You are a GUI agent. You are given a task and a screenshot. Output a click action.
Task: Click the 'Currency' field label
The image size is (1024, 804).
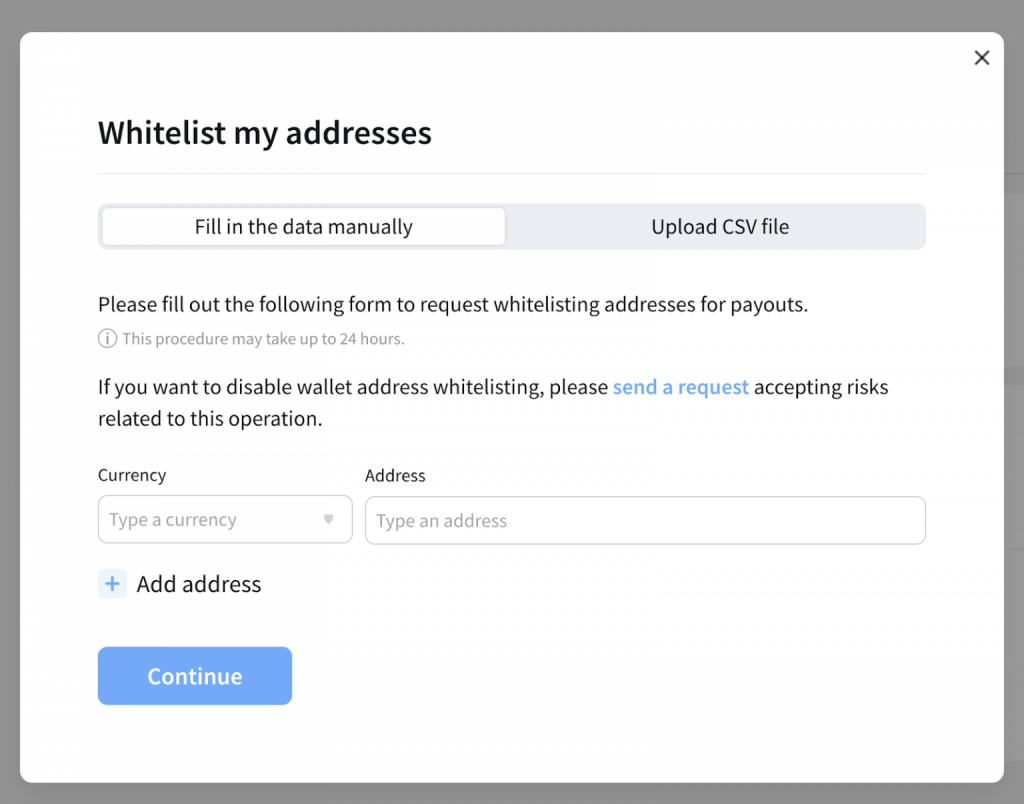132,476
